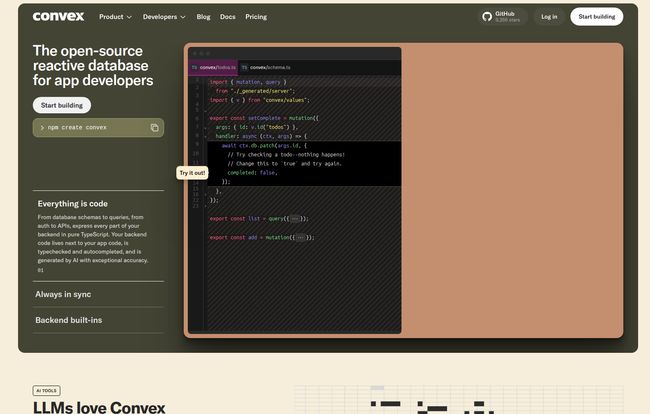Open the Docs link in navigation
The width and height of the screenshot is (650, 414).
227,17
